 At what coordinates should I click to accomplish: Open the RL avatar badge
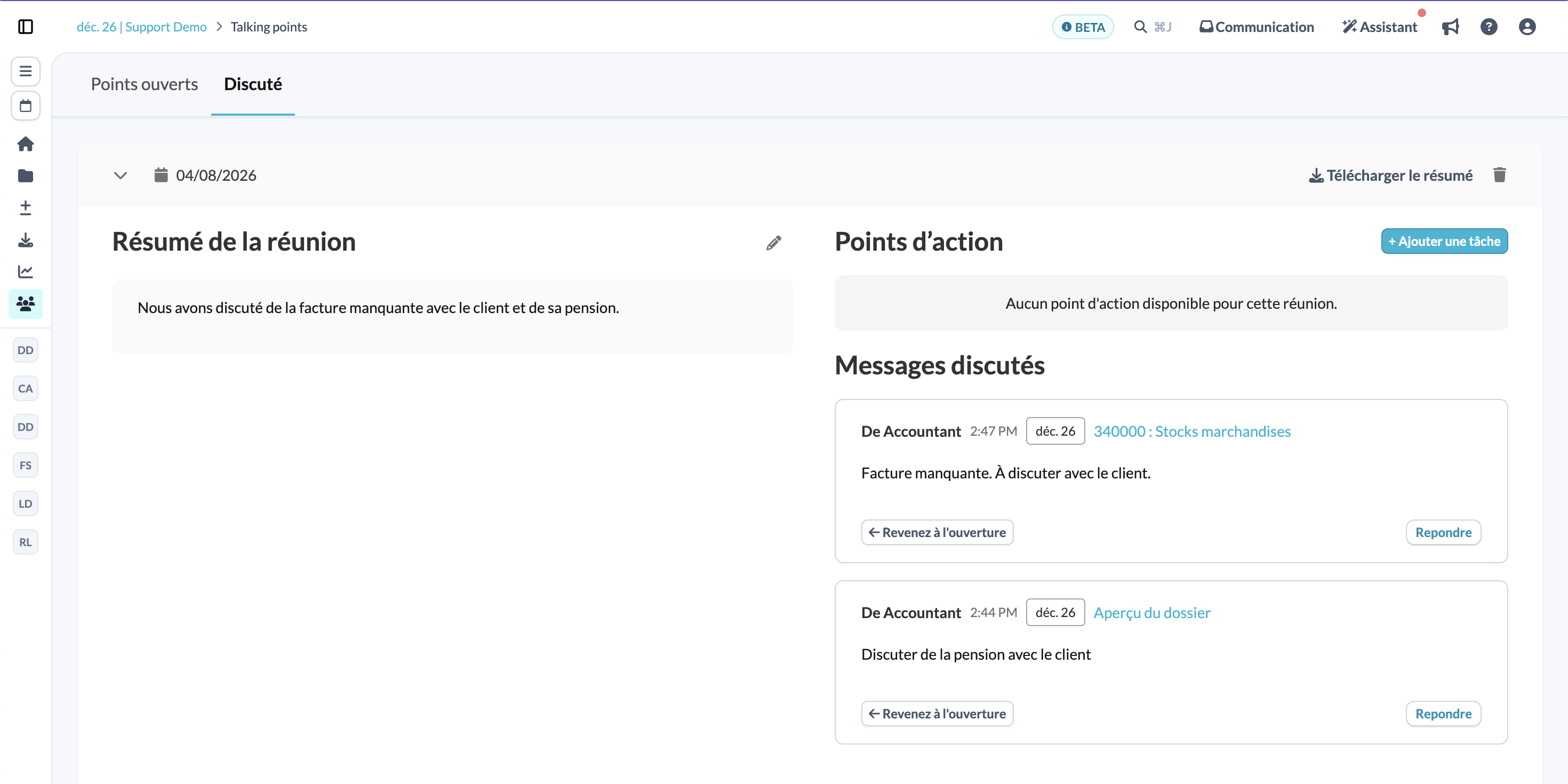click(26, 542)
